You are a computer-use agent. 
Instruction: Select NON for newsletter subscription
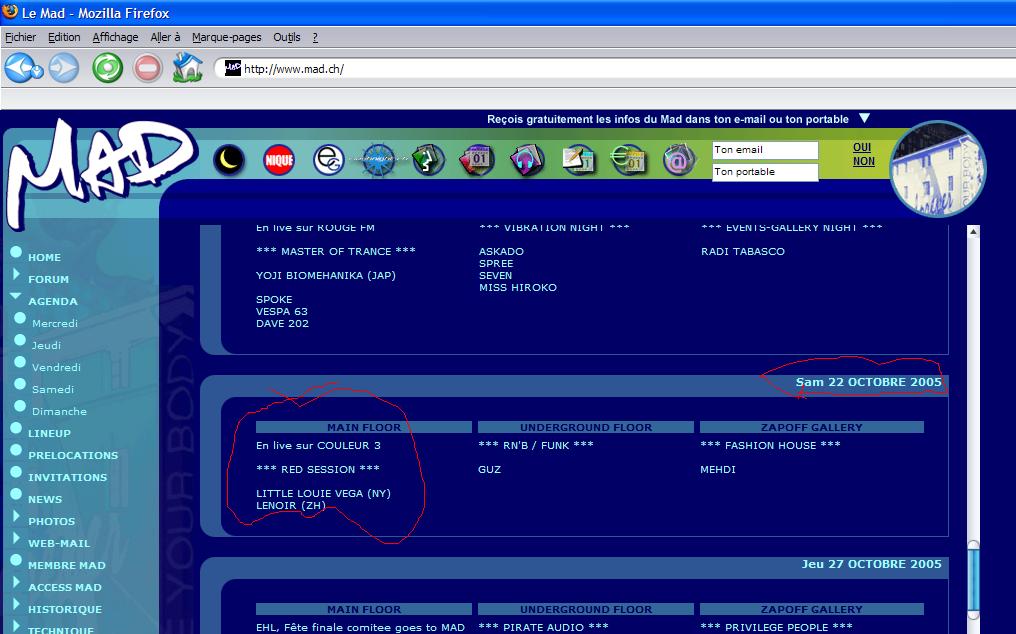(x=863, y=162)
